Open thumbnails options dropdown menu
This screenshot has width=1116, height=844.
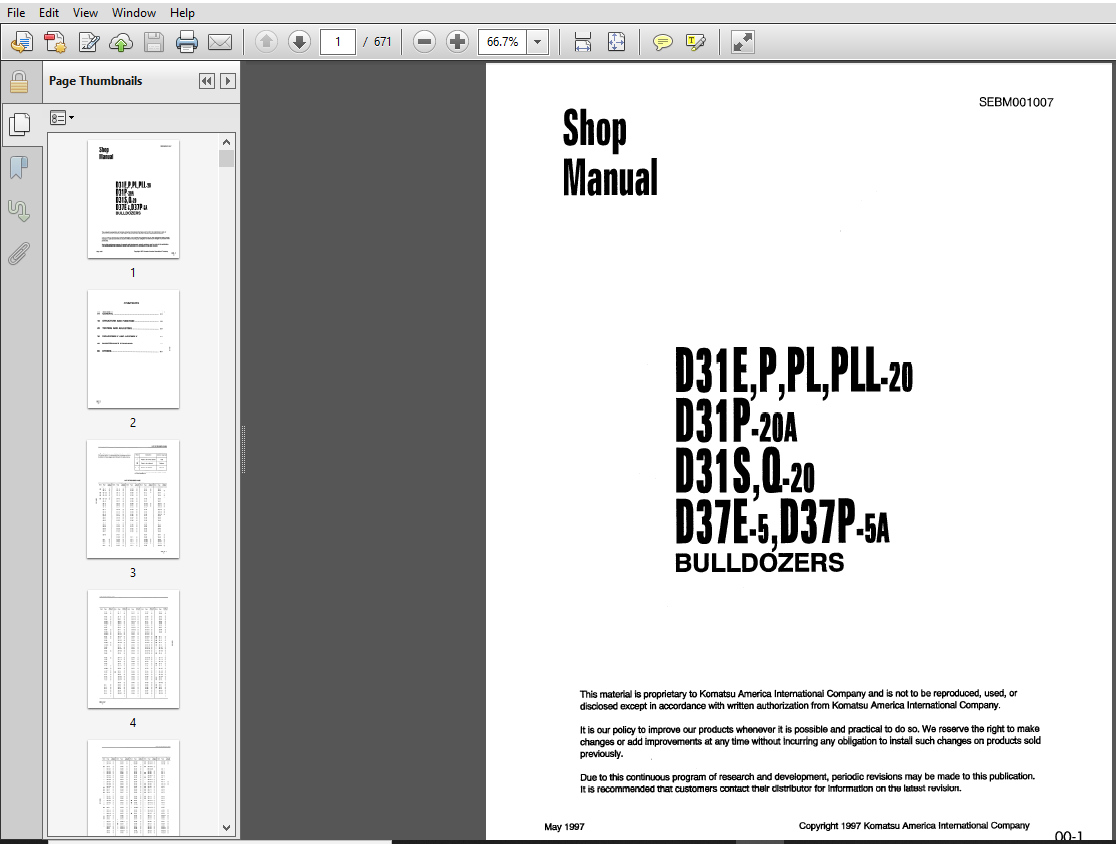(x=62, y=117)
